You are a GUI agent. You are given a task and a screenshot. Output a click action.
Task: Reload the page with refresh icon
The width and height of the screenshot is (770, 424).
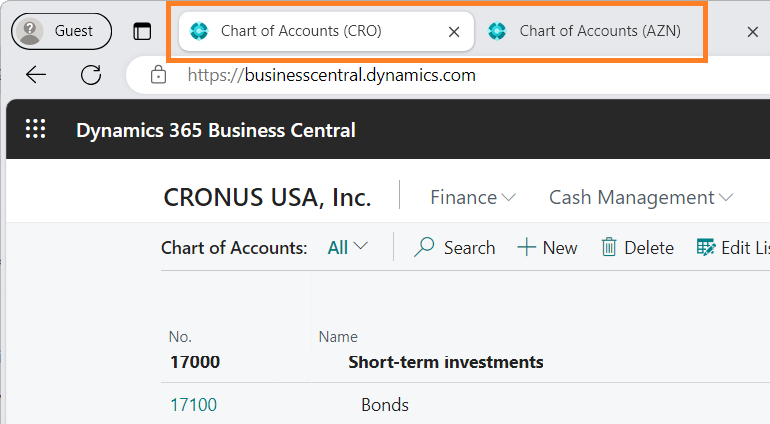click(x=91, y=75)
